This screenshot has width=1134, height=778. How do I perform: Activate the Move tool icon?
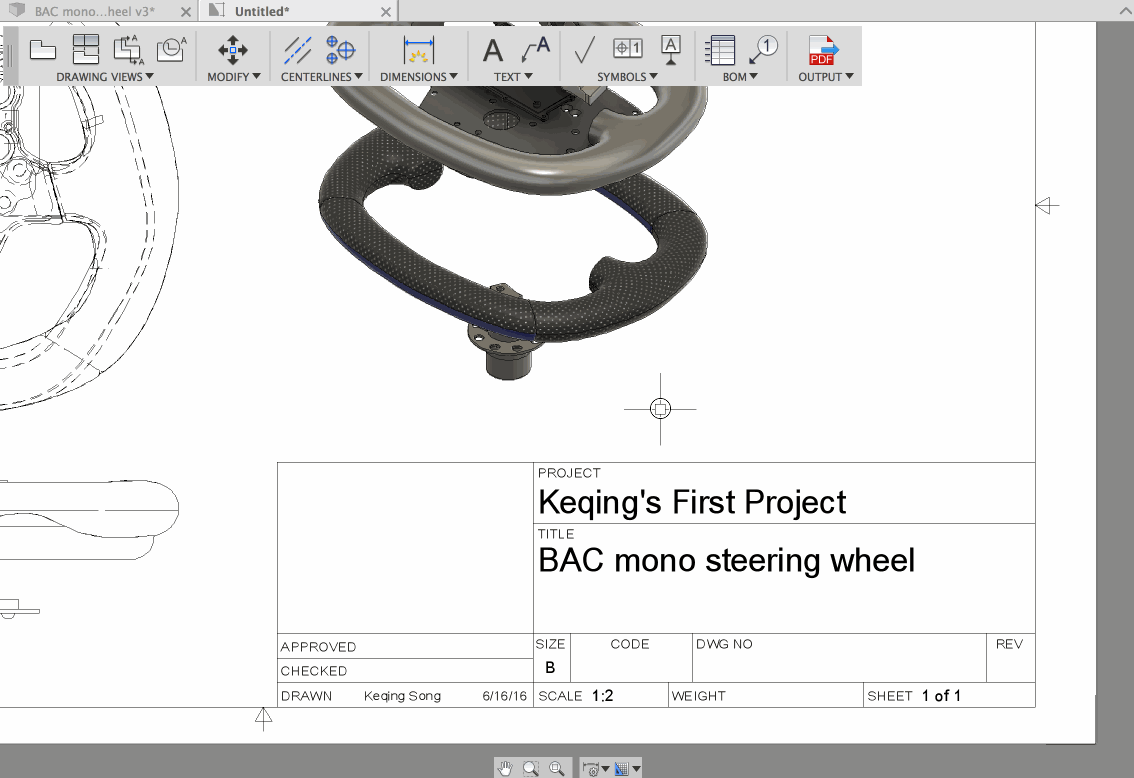pyautogui.click(x=233, y=49)
